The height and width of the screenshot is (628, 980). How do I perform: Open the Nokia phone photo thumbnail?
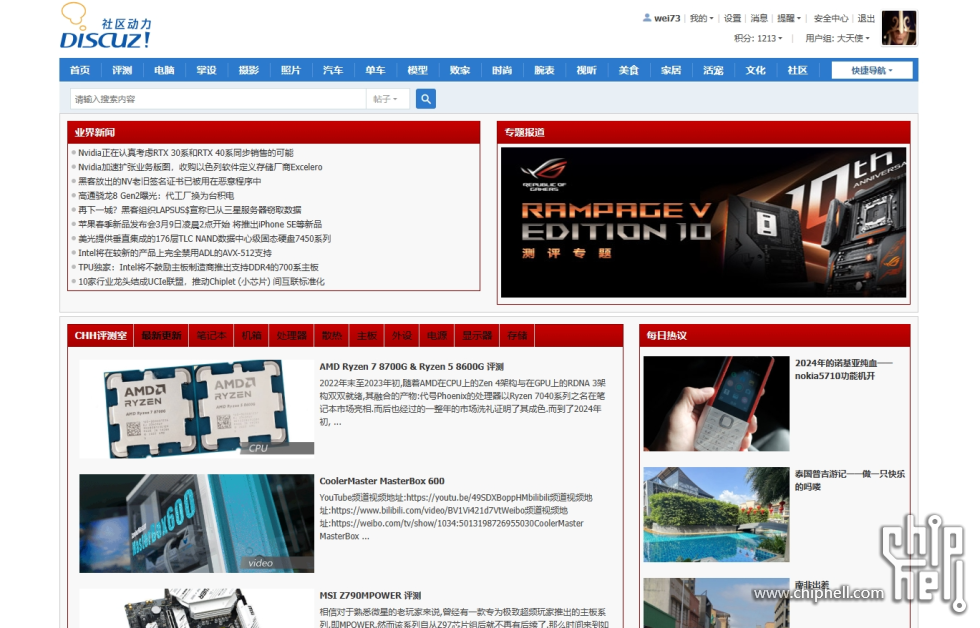tap(716, 404)
